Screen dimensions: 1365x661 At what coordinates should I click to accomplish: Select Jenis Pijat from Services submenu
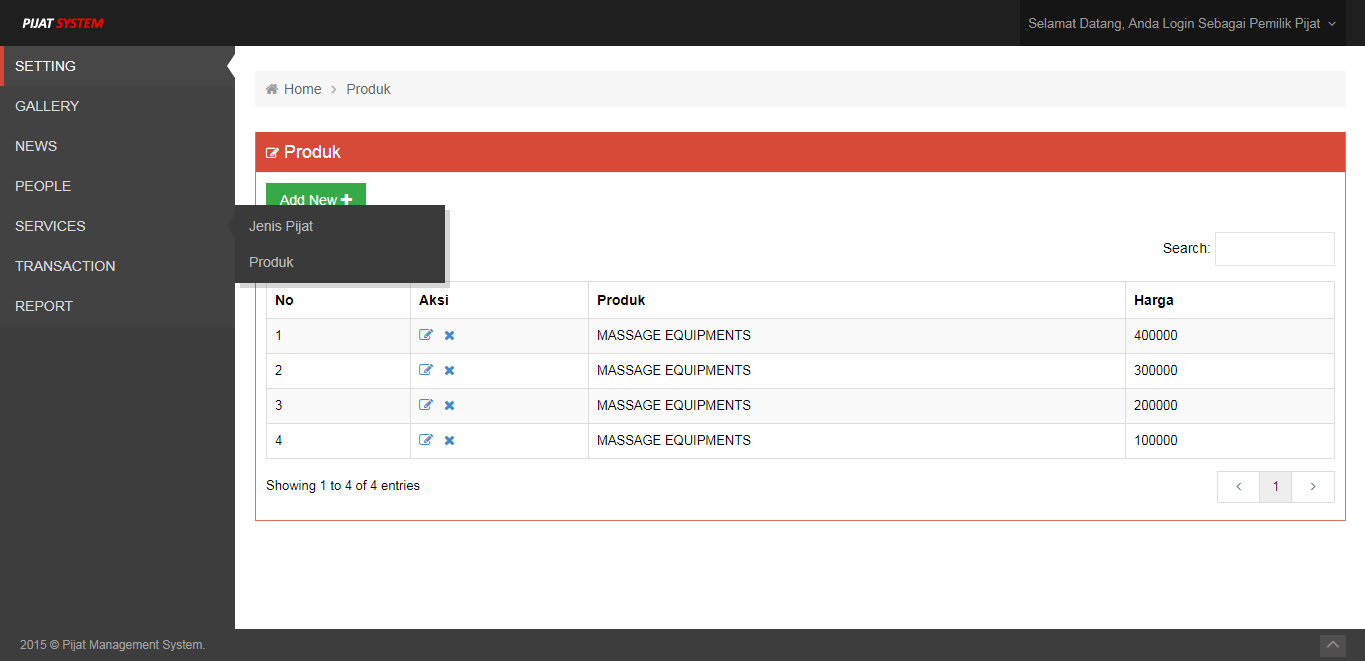pos(281,226)
